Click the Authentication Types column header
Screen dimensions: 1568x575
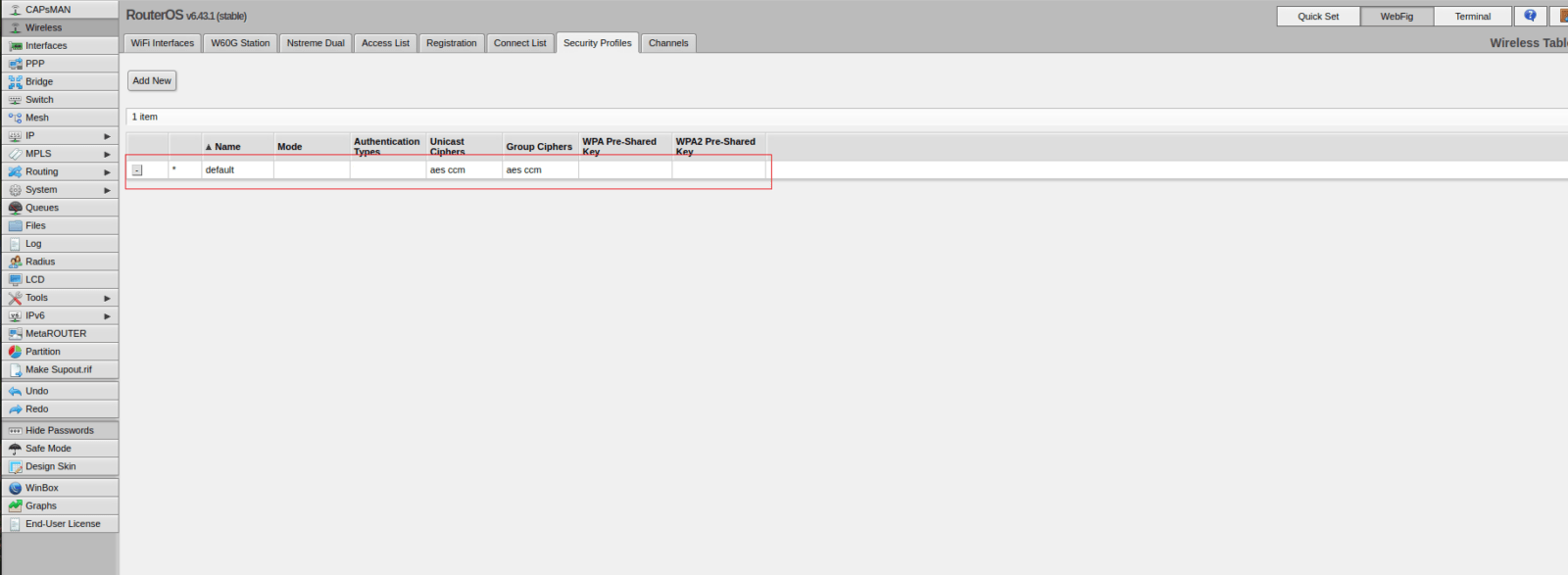tap(388, 147)
